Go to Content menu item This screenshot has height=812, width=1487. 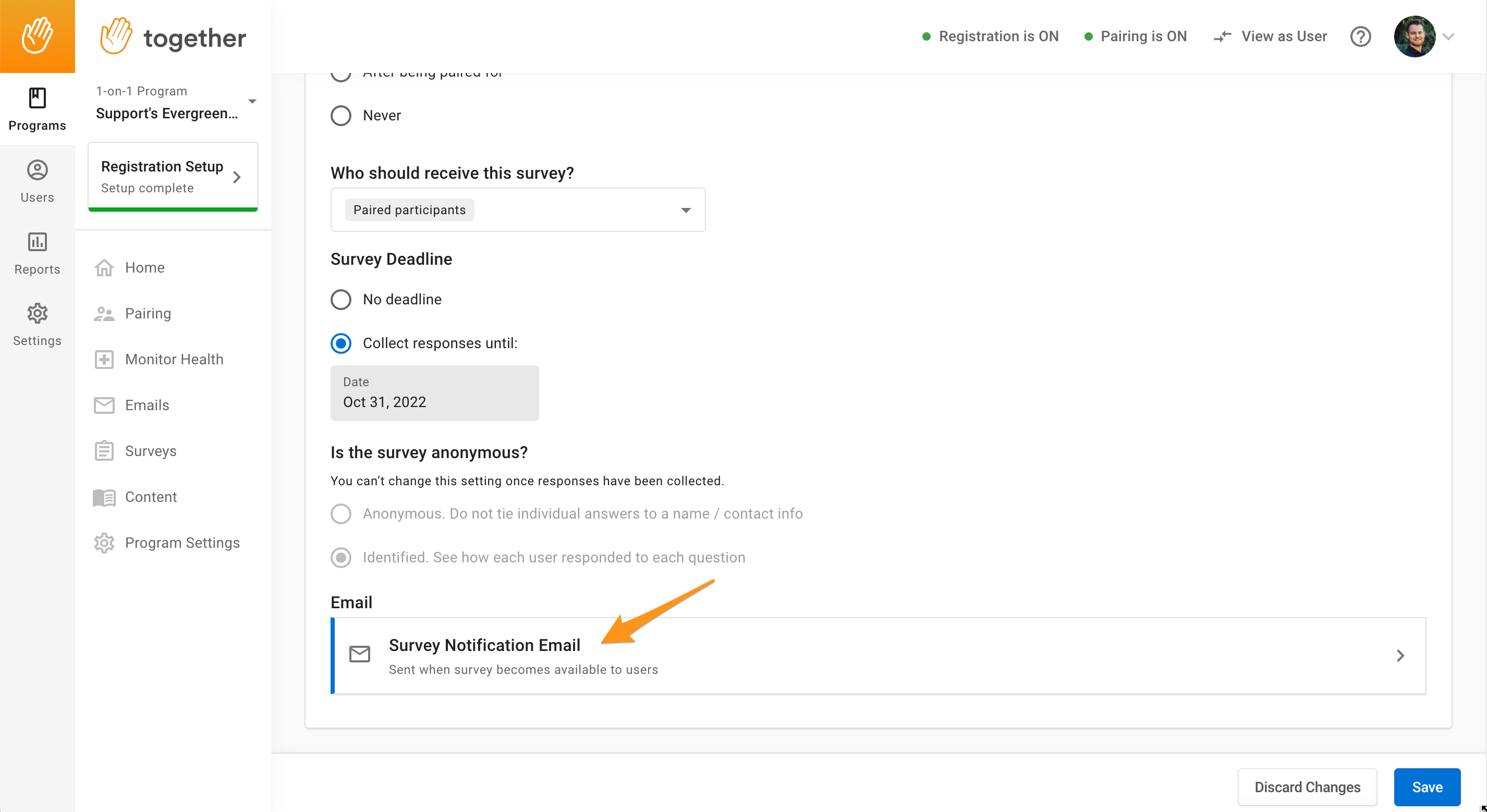click(151, 497)
